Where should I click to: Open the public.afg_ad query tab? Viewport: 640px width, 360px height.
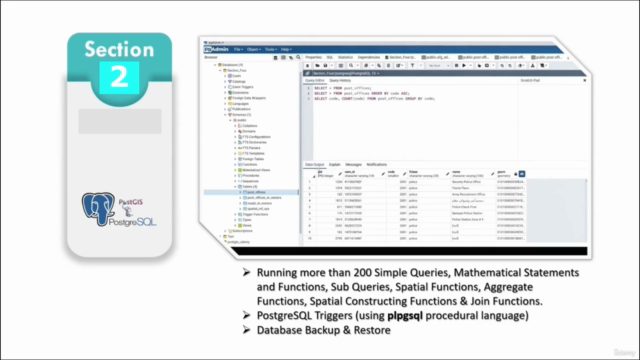[x=436, y=58]
